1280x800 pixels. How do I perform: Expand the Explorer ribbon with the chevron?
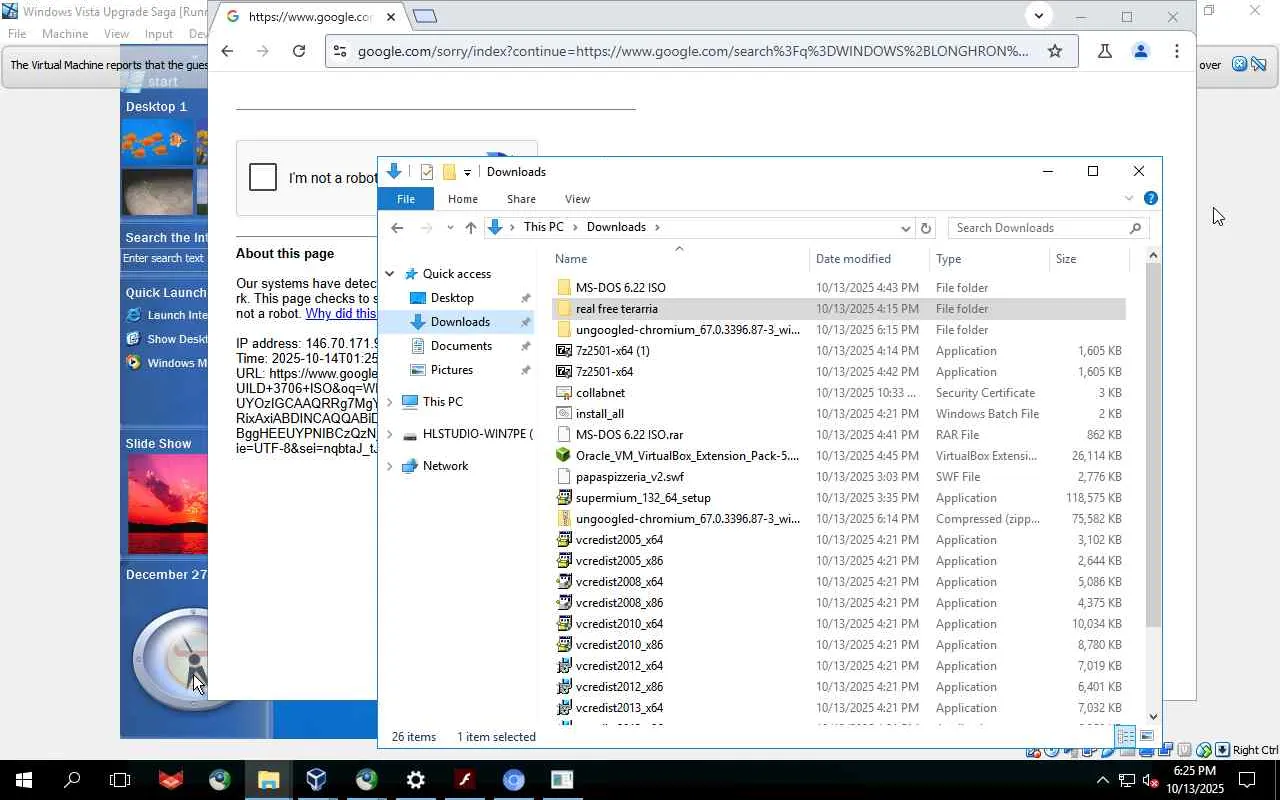click(x=1129, y=198)
